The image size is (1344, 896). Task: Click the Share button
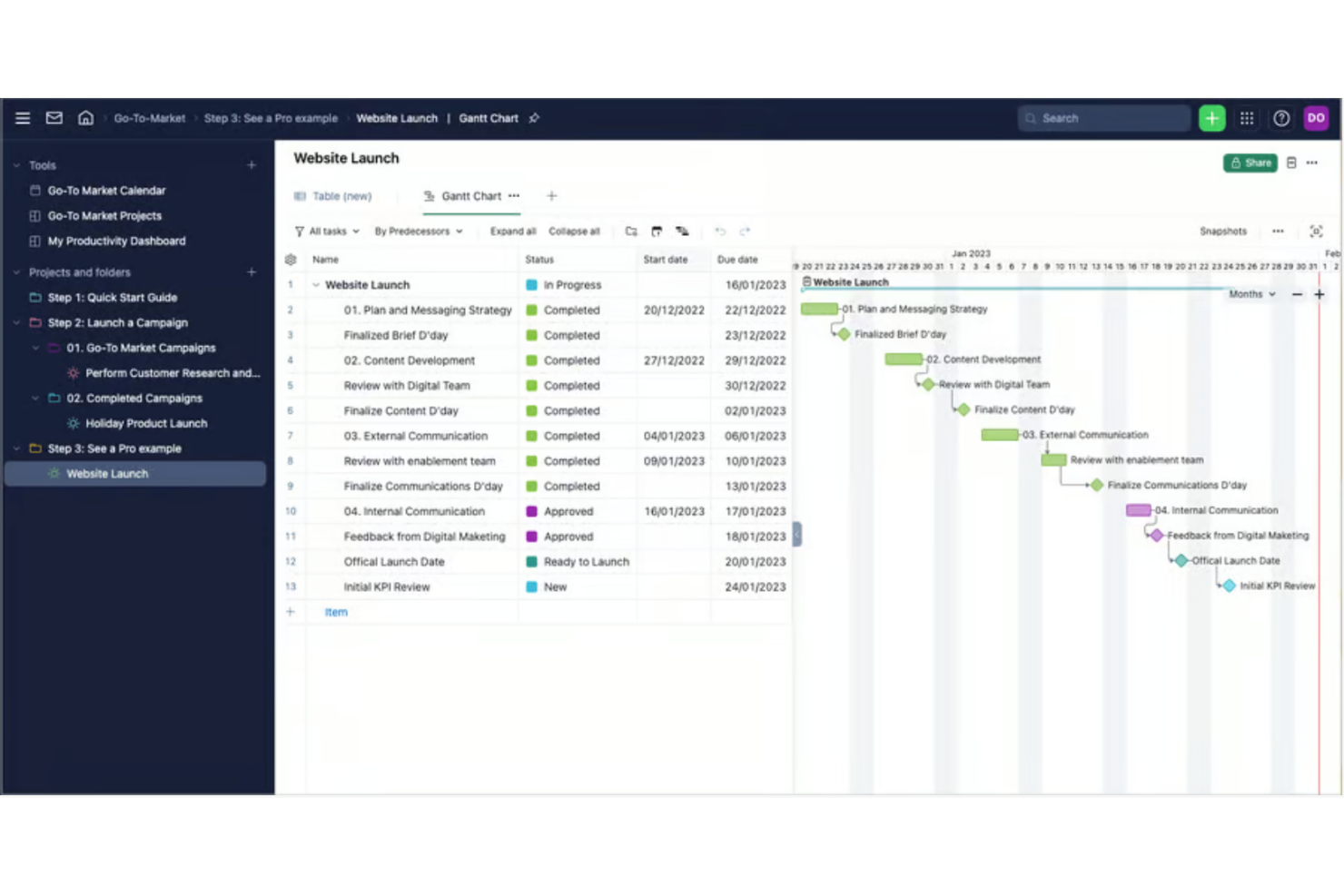(1250, 162)
